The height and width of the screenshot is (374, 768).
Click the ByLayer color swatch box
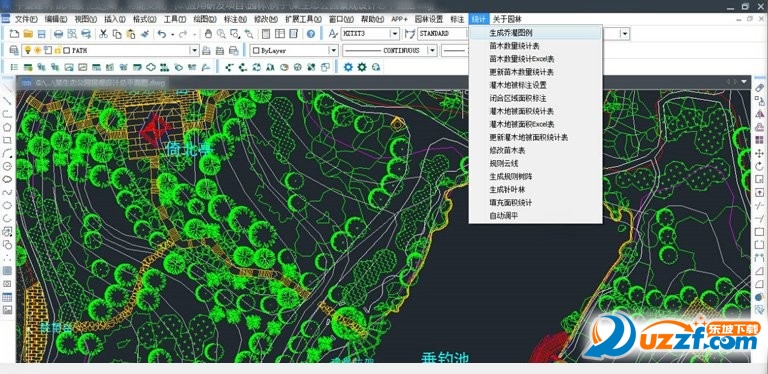click(x=256, y=50)
